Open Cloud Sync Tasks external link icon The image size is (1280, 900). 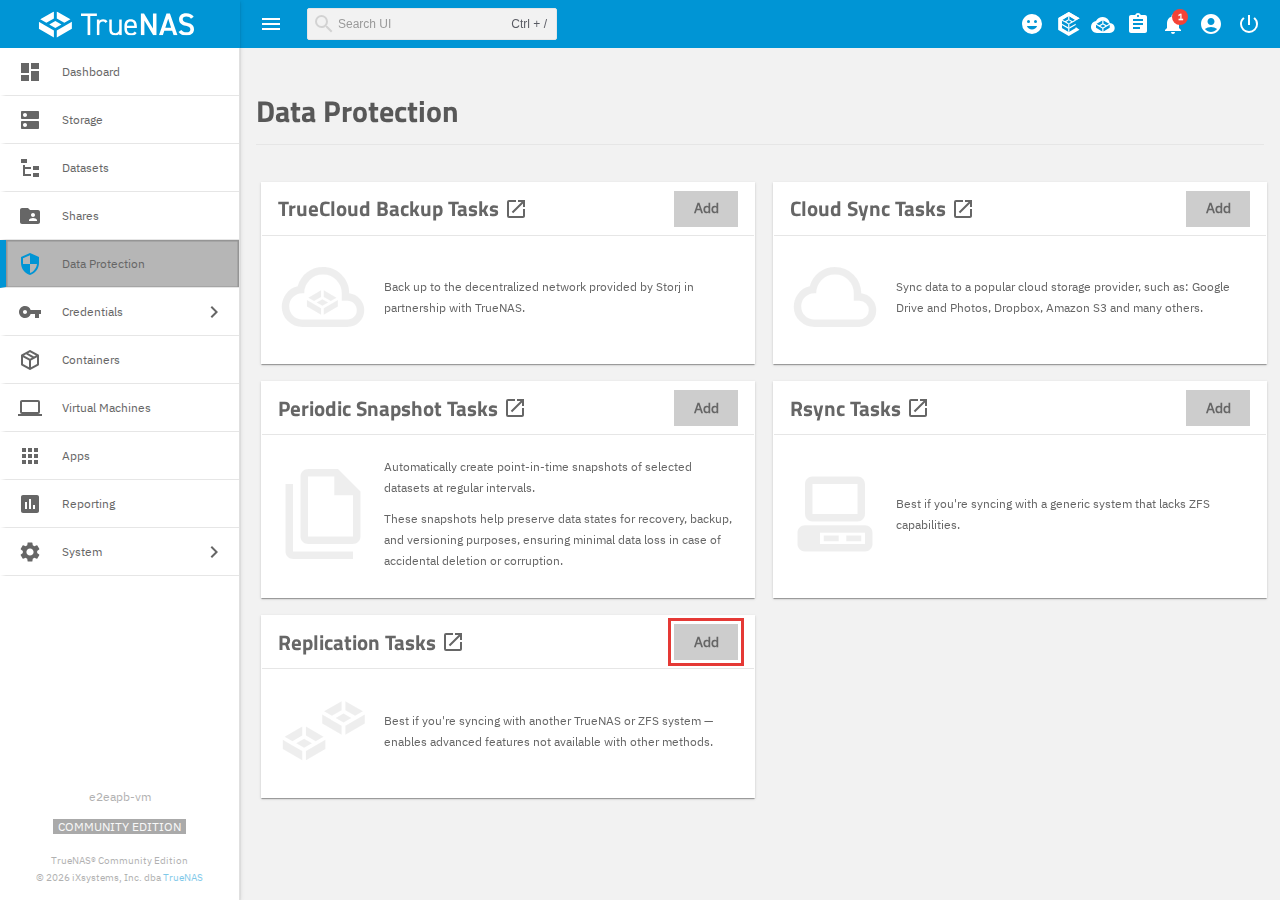[x=963, y=209]
